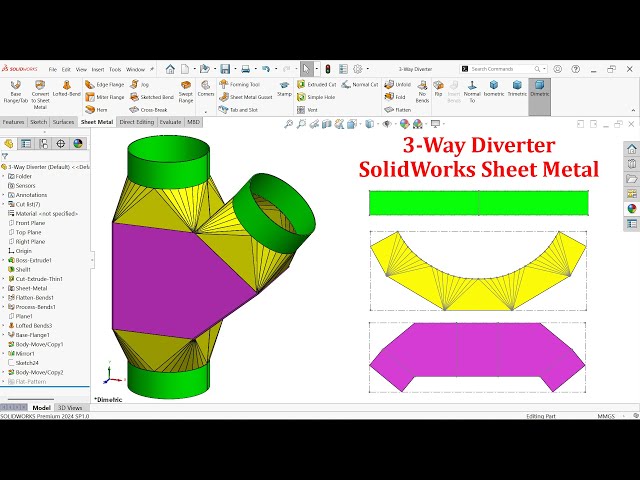Select the Sketched Bend tool
The width and height of the screenshot is (640, 480).
point(152,97)
